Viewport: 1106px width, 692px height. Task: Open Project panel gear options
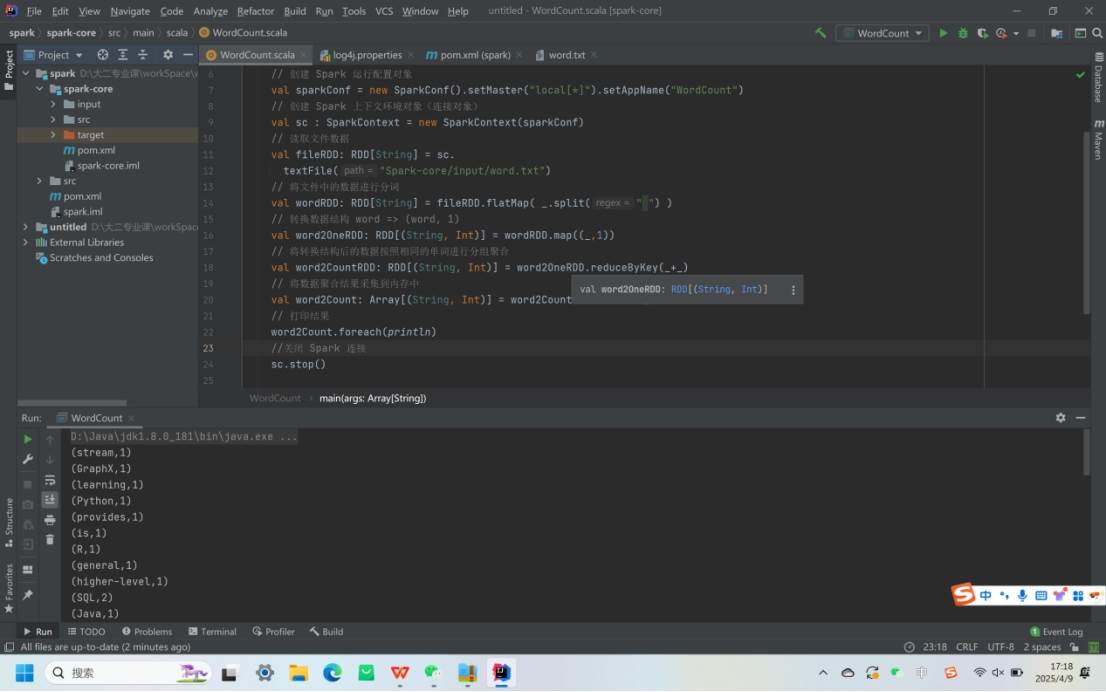click(x=168, y=54)
